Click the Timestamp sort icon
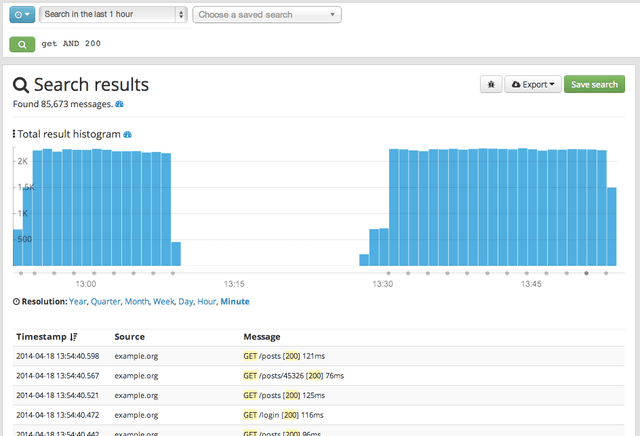Screen dimensions: 640x436 pyautogui.click(x=73, y=337)
